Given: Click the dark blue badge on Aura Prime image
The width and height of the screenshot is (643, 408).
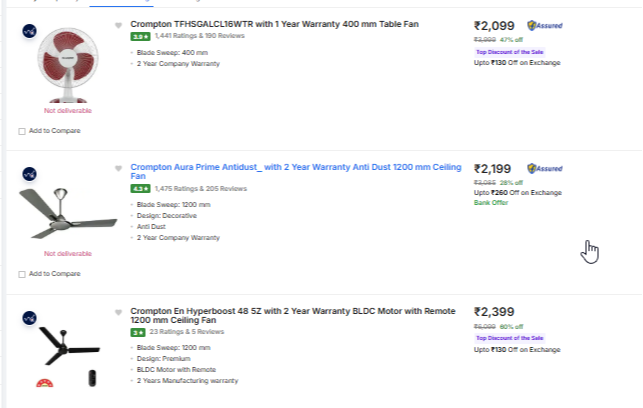Looking at the screenshot, I should point(30,174).
